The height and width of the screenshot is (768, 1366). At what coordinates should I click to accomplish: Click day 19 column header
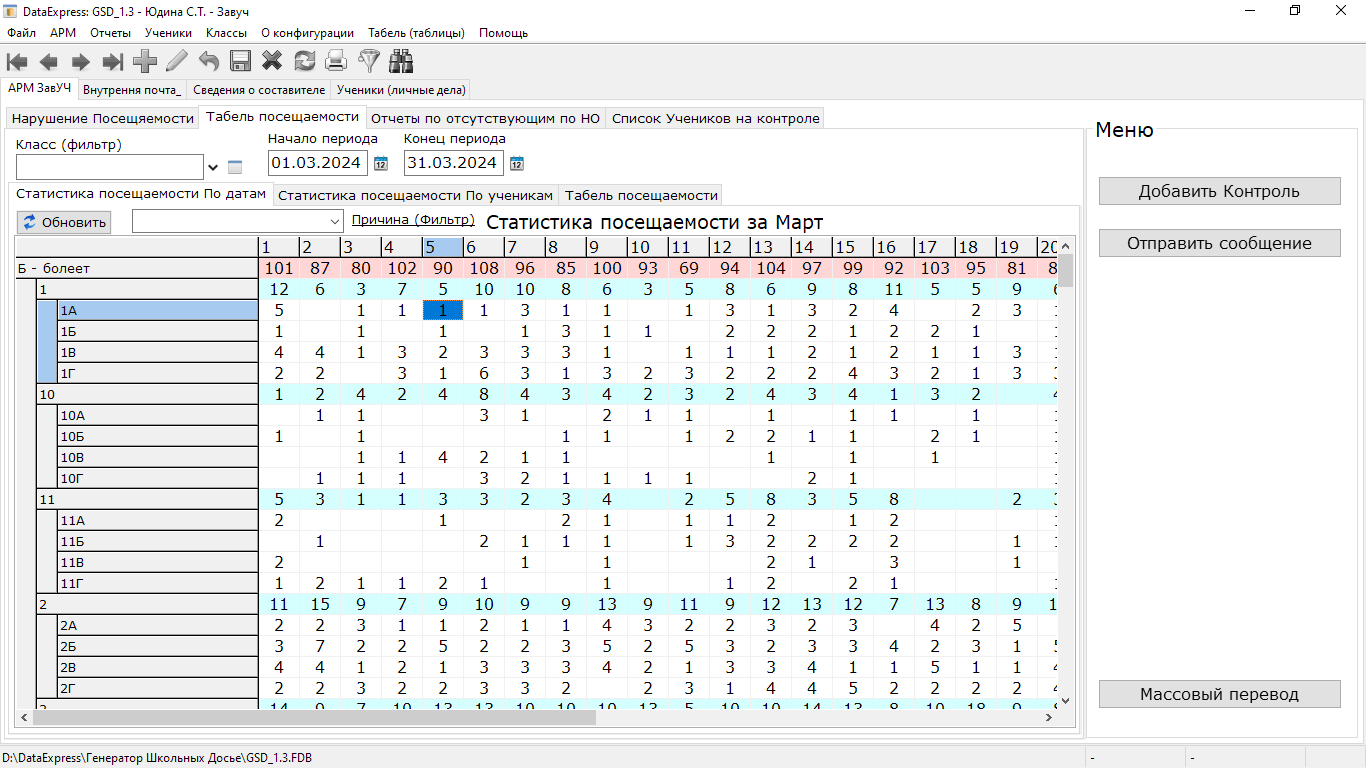1016,247
